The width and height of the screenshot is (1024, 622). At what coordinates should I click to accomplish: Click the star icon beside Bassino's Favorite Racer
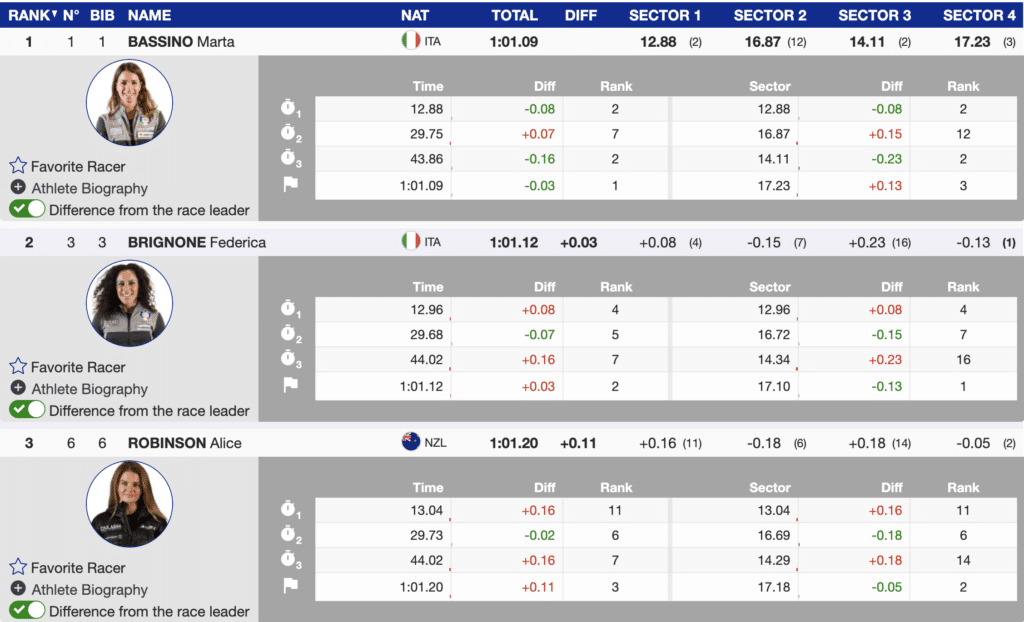click(x=18, y=166)
